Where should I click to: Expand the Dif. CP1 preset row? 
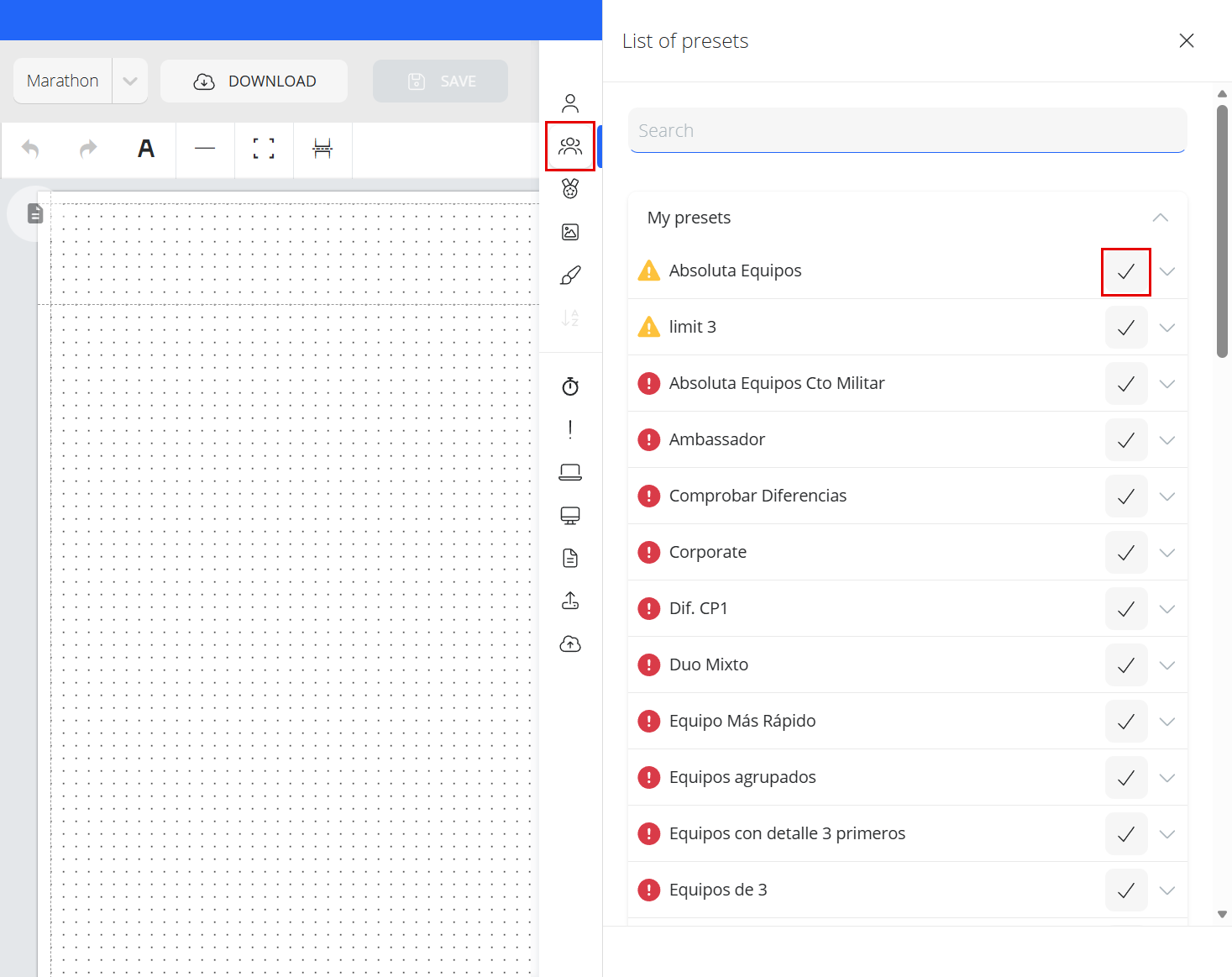1167,609
